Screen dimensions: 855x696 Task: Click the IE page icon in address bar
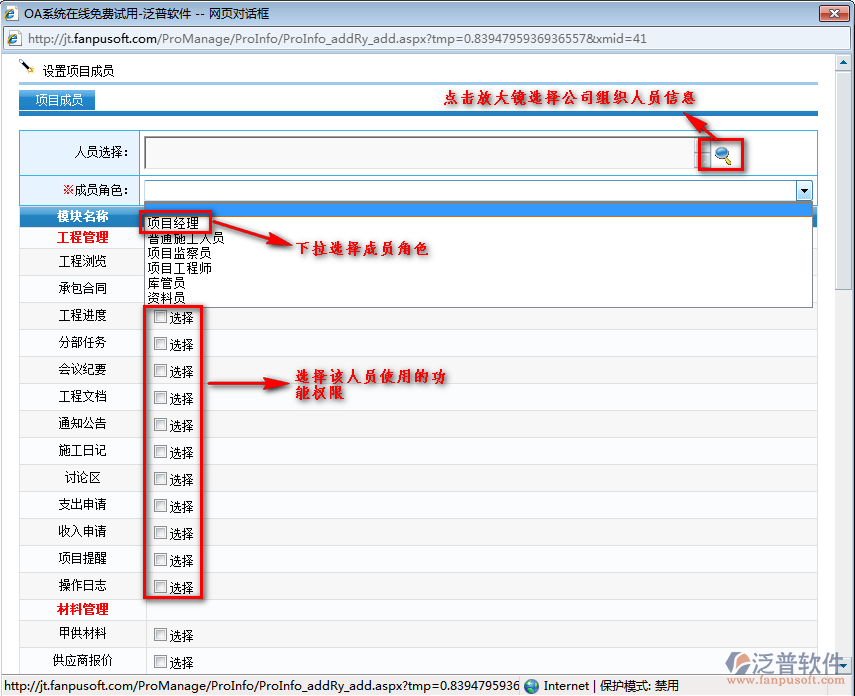coord(14,38)
